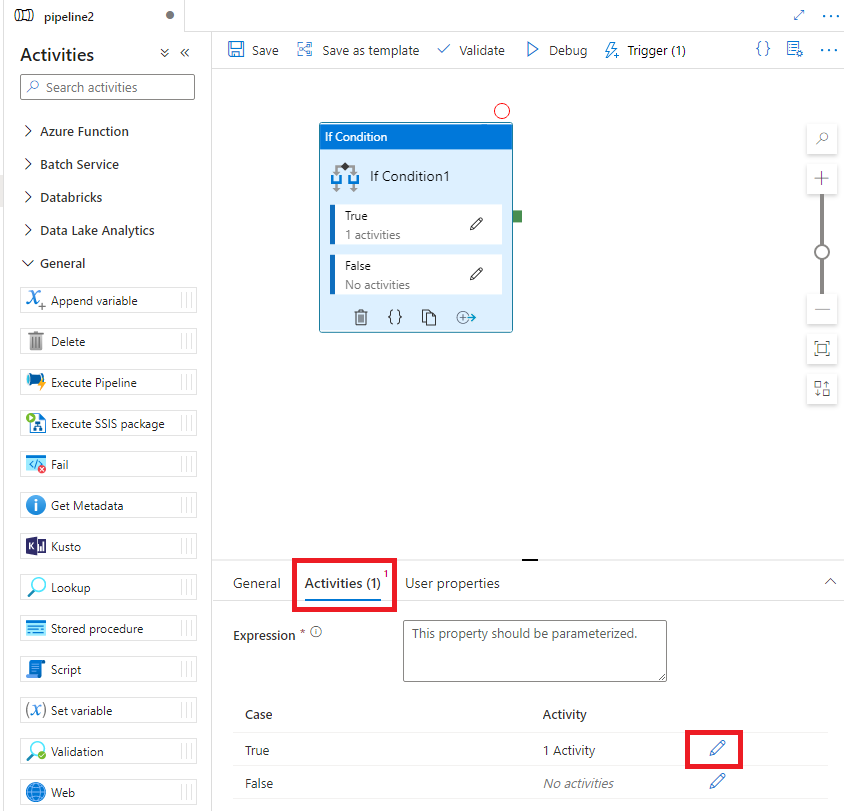
Task: Select If Condition1 activity name on canvas
Action: [x=409, y=177]
